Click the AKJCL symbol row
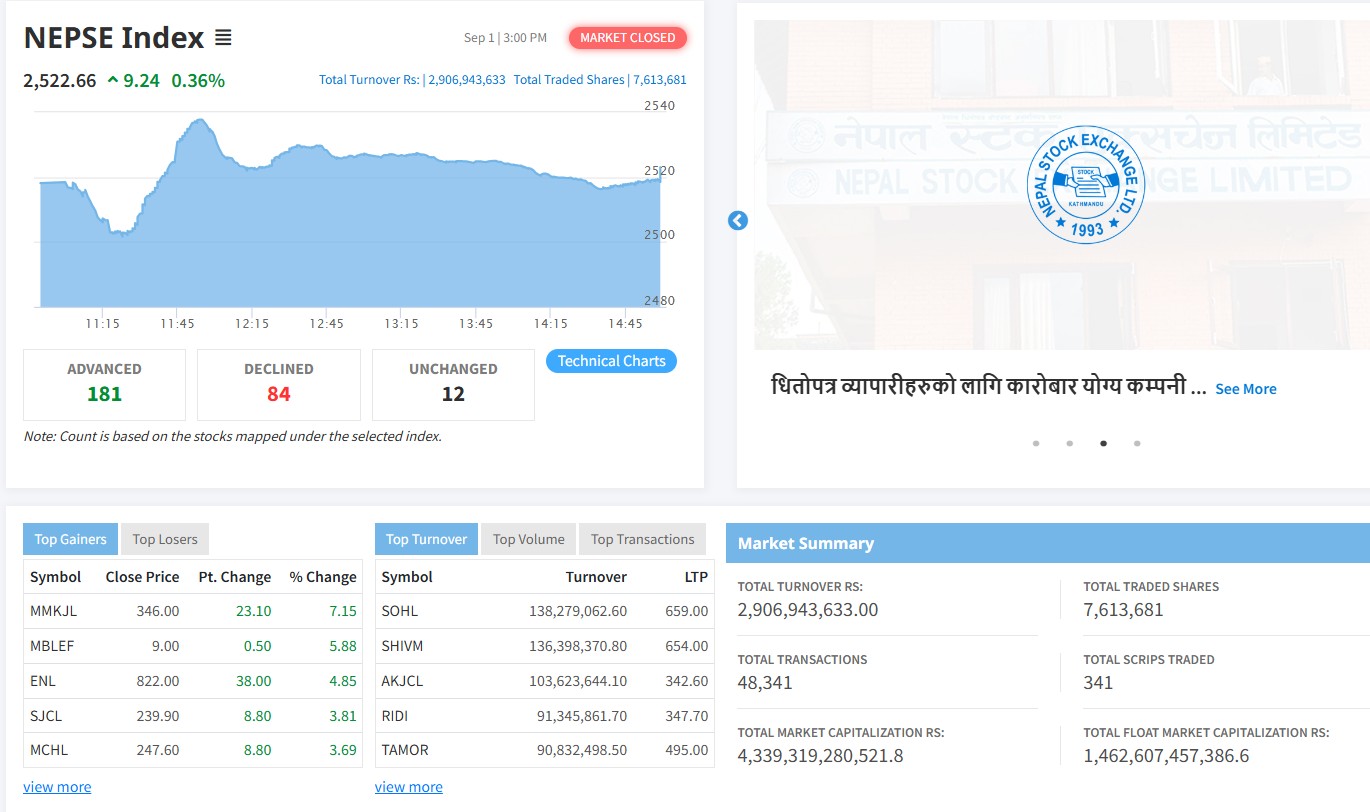Viewport: 1370px width, 812px height. [545, 681]
